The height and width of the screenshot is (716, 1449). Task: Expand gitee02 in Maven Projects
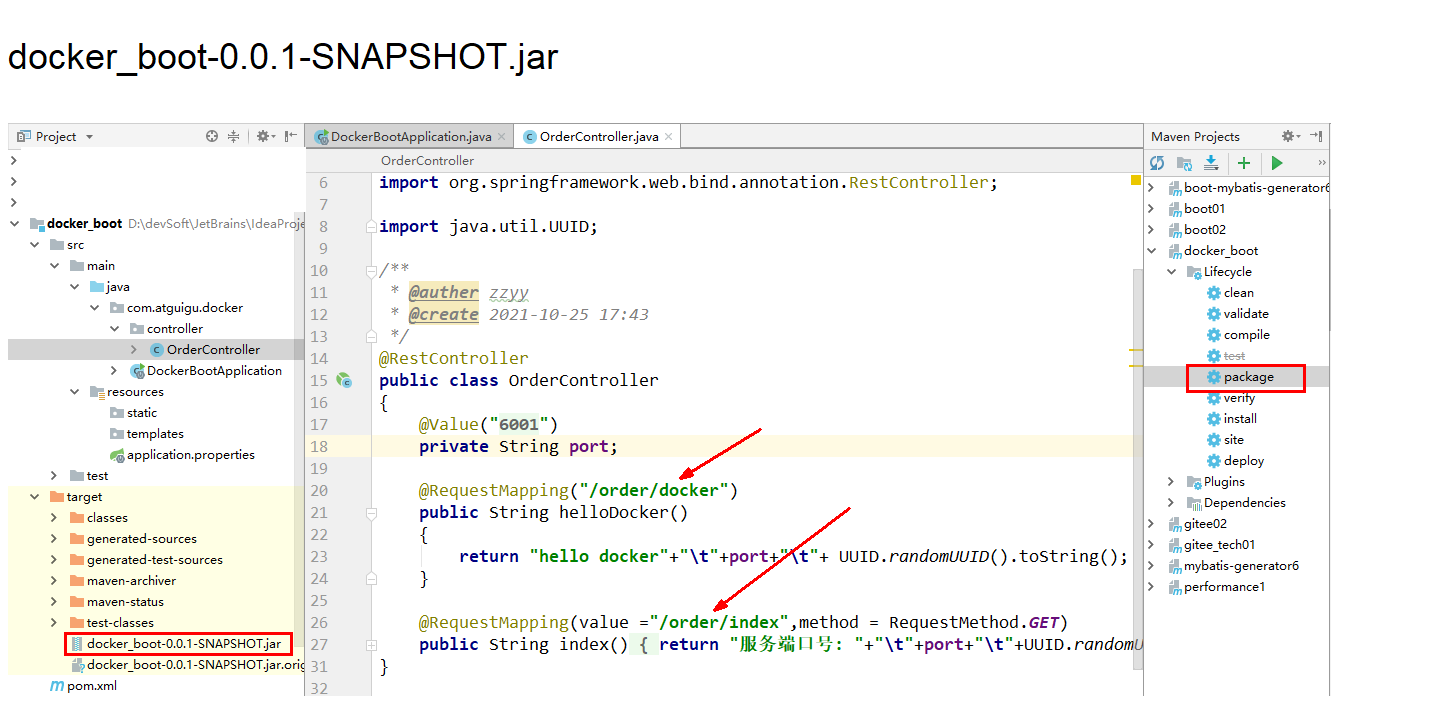point(1150,524)
